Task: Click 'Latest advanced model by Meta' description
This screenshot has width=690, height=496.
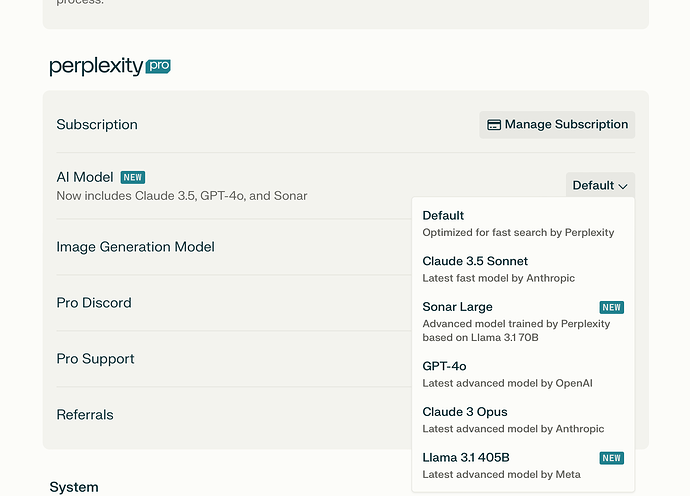Action: 502,474
